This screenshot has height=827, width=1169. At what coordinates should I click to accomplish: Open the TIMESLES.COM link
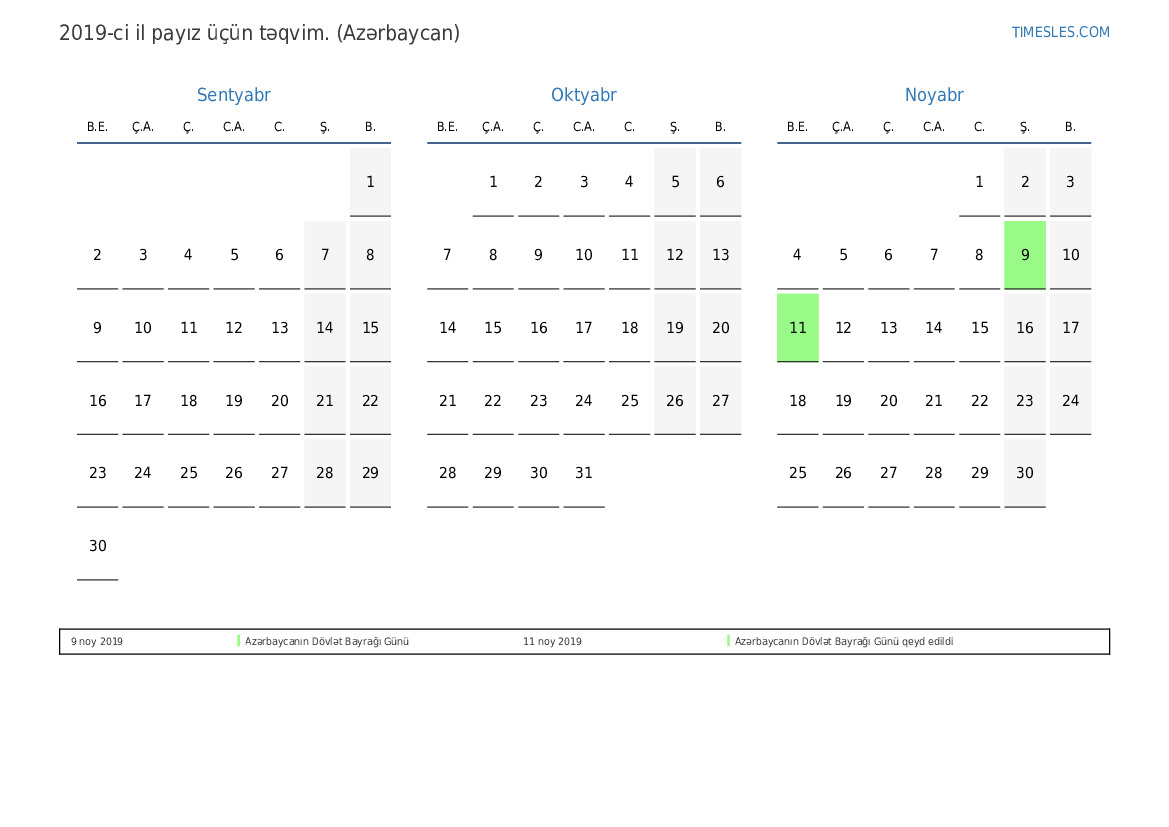(x=1060, y=32)
